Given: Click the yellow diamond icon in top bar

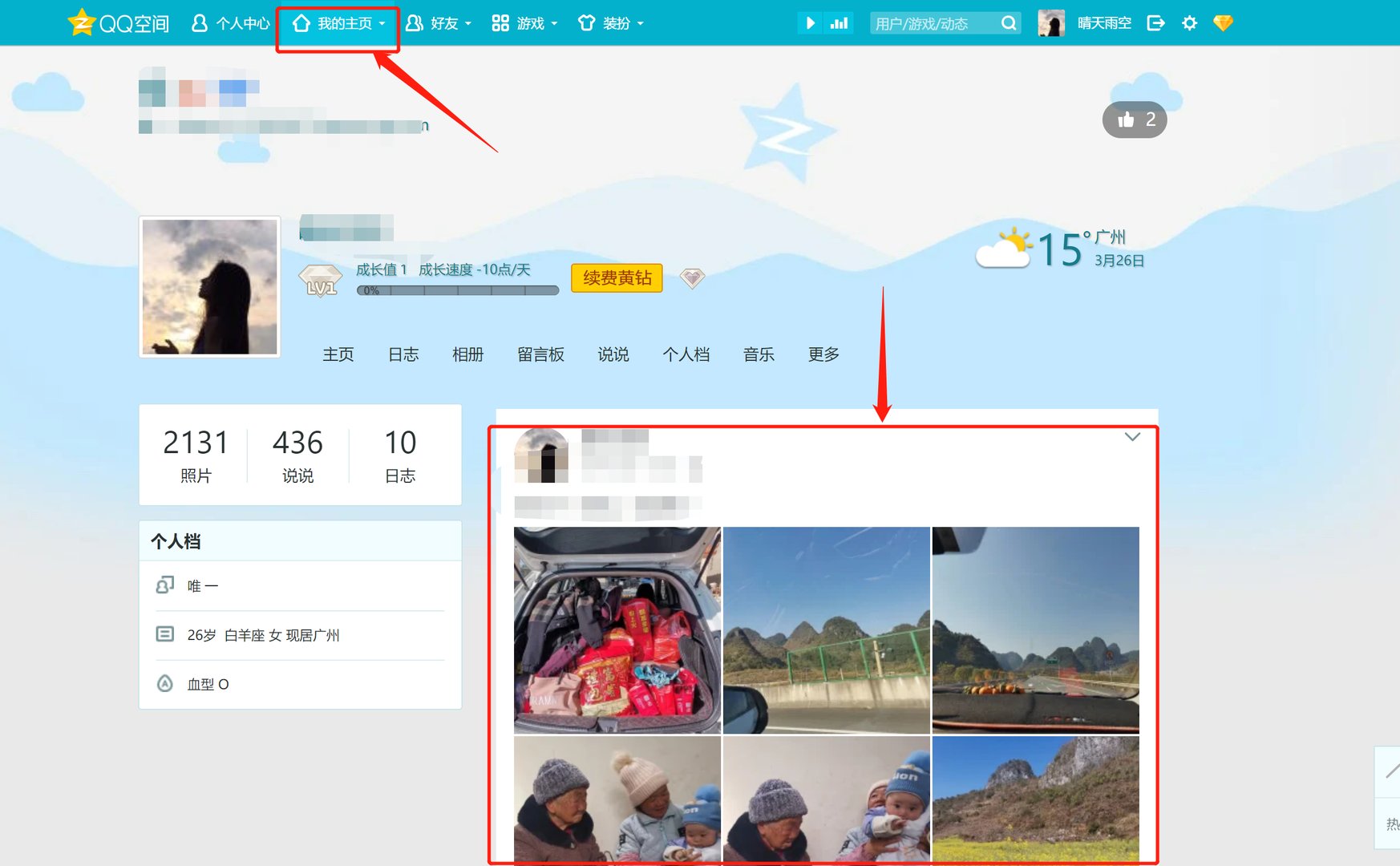Looking at the screenshot, I should [x=1223, y=23].
